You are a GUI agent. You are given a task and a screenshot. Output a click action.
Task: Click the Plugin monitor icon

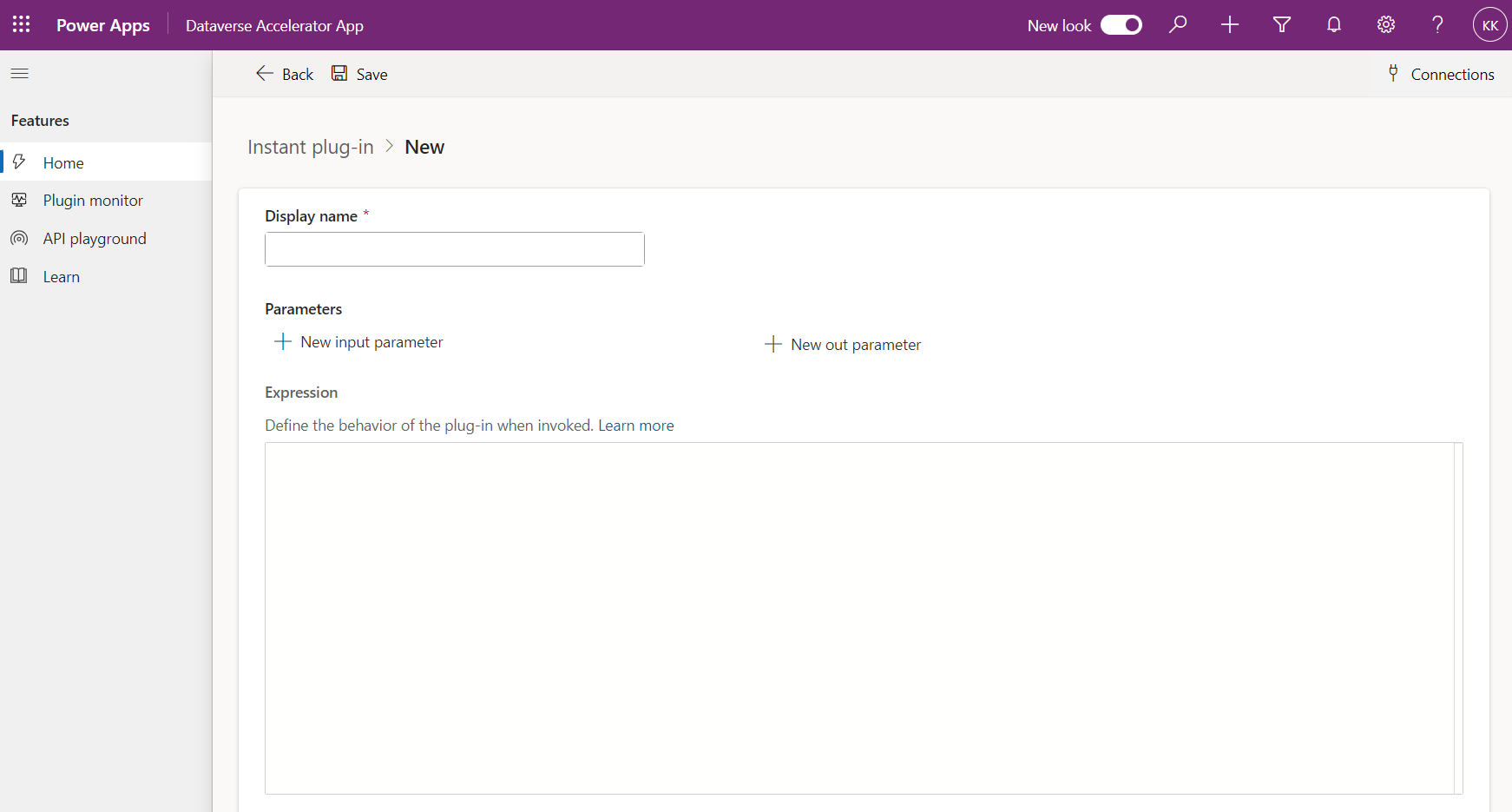tap(19, 201)
